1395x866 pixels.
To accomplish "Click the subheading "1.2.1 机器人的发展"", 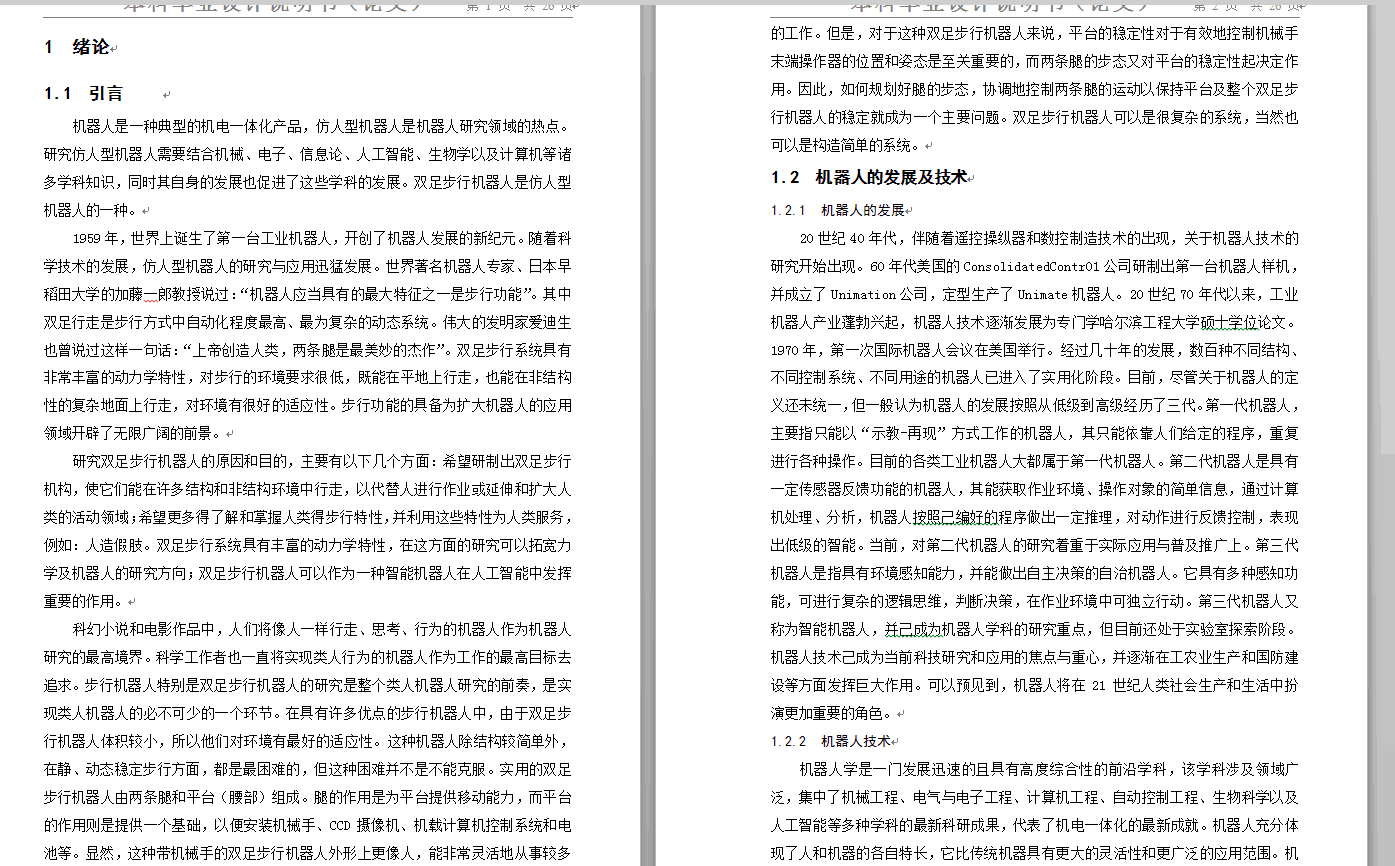I will (838, 211).
